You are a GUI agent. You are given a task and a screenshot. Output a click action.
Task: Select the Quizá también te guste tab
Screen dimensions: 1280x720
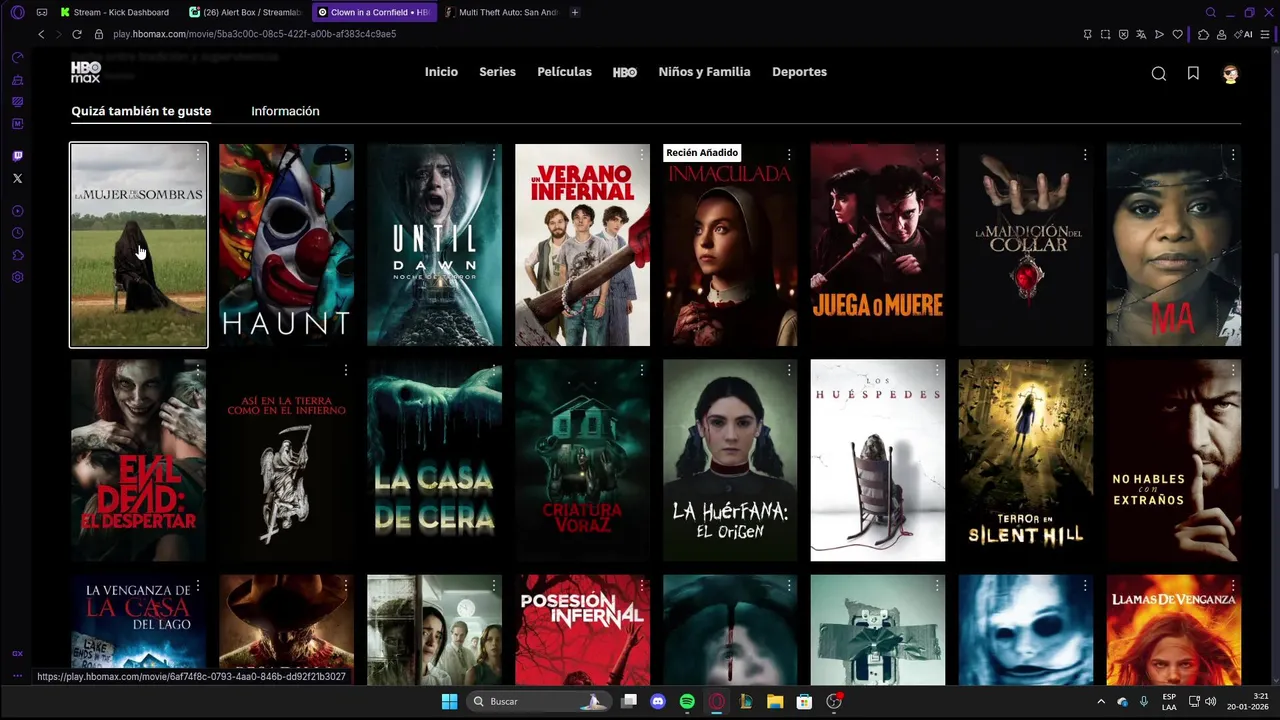(x=141, y=111)
